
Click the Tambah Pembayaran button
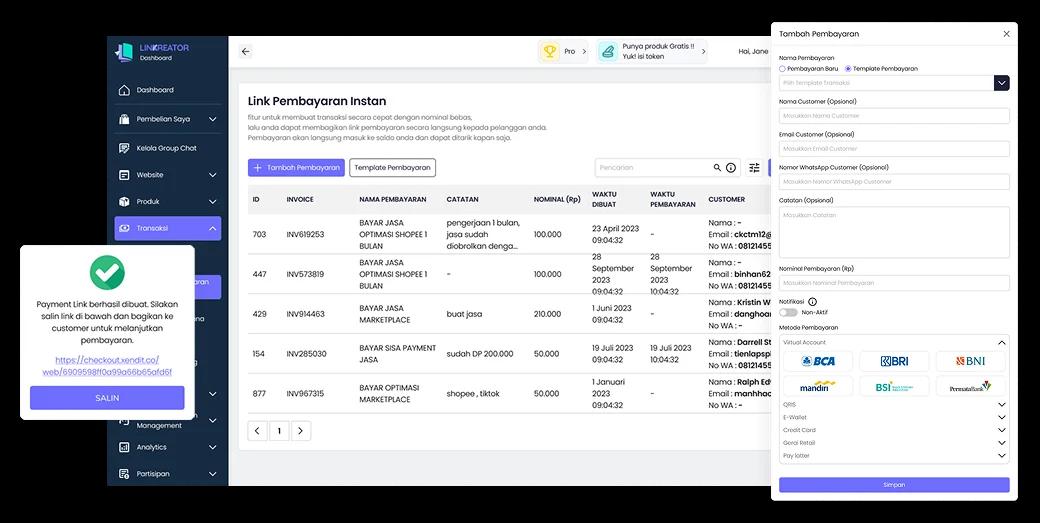tap(296, 168)
